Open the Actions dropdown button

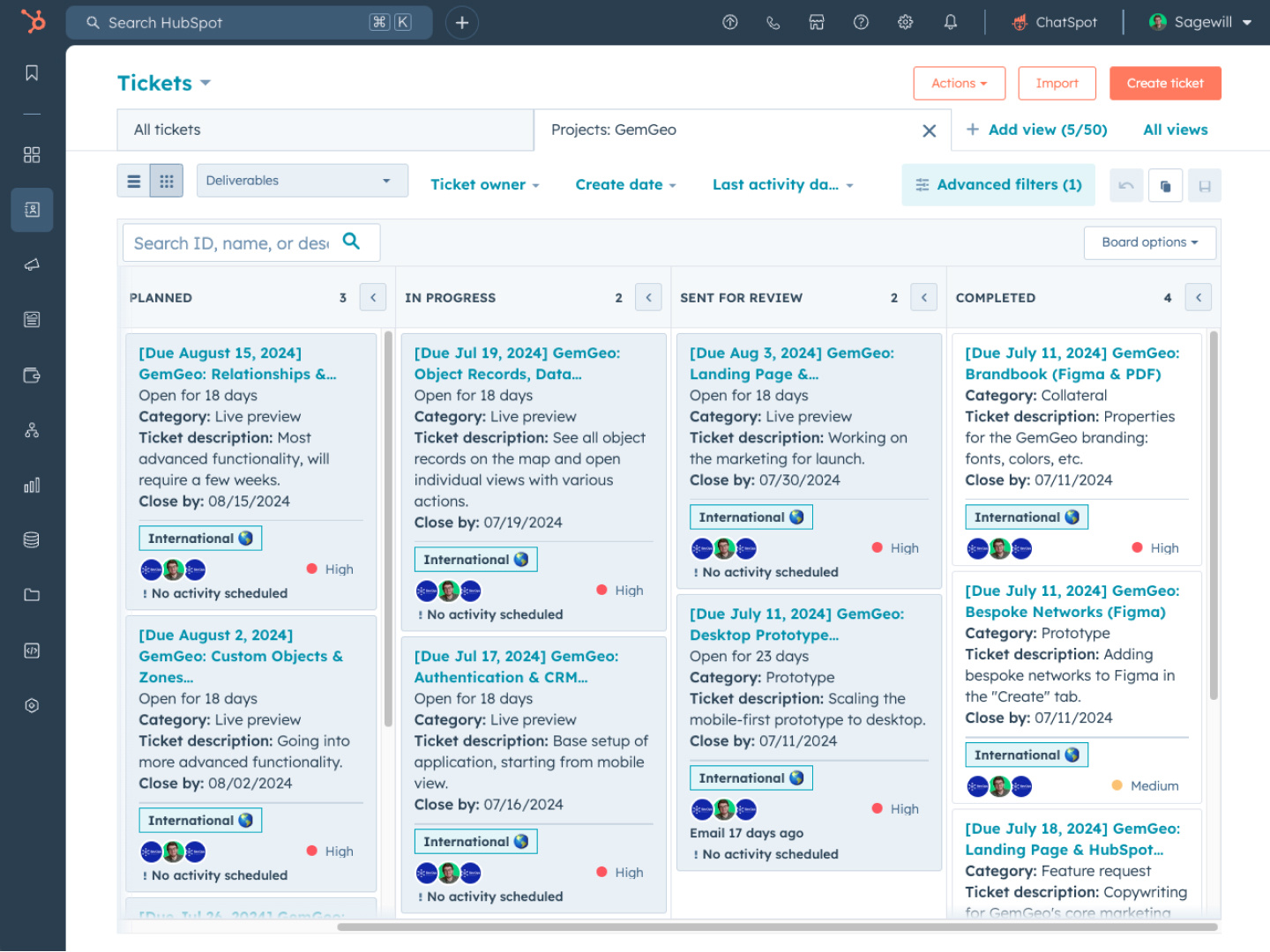point(960,84)
